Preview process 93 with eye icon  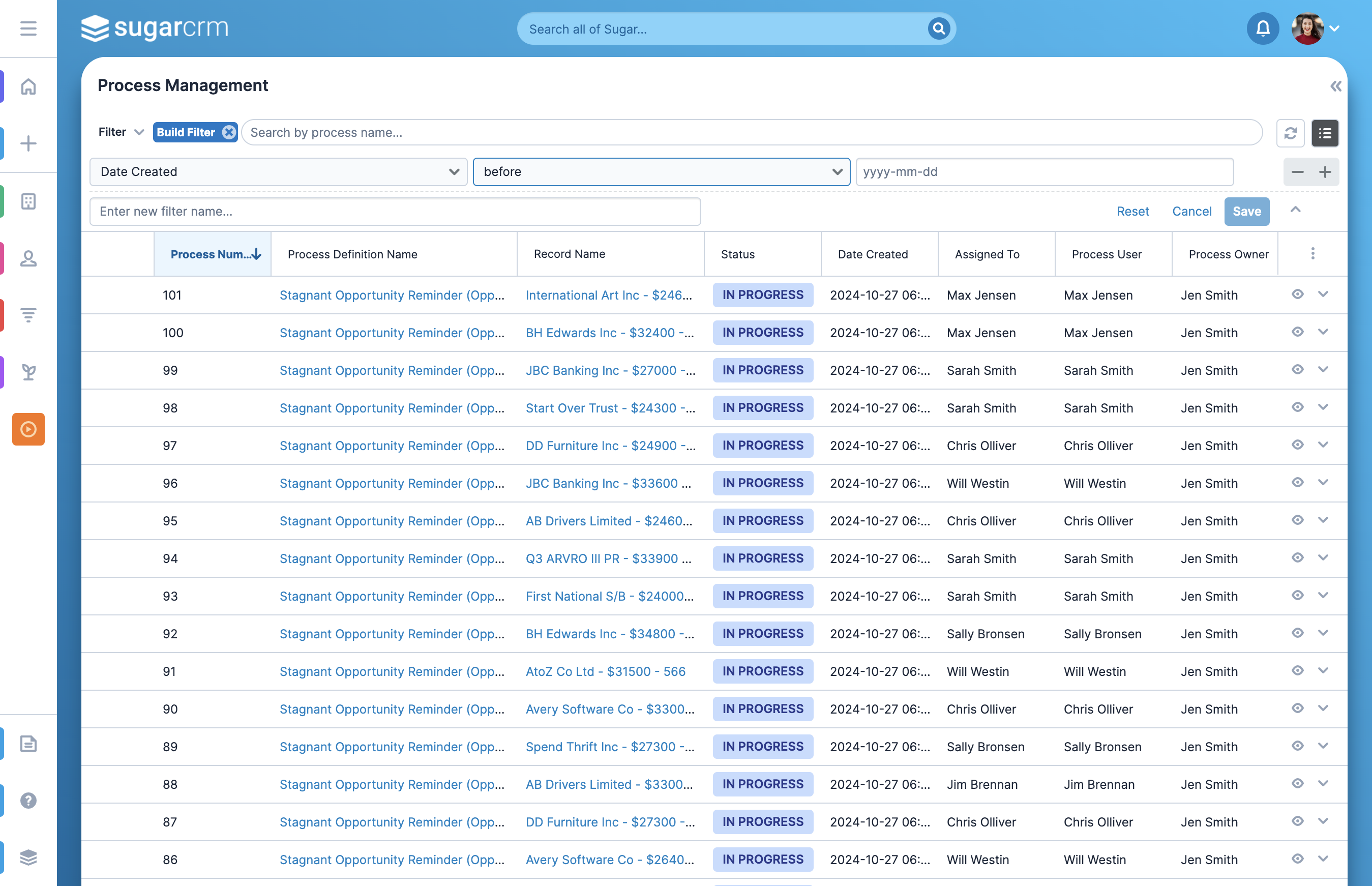tap(1297, 595)
